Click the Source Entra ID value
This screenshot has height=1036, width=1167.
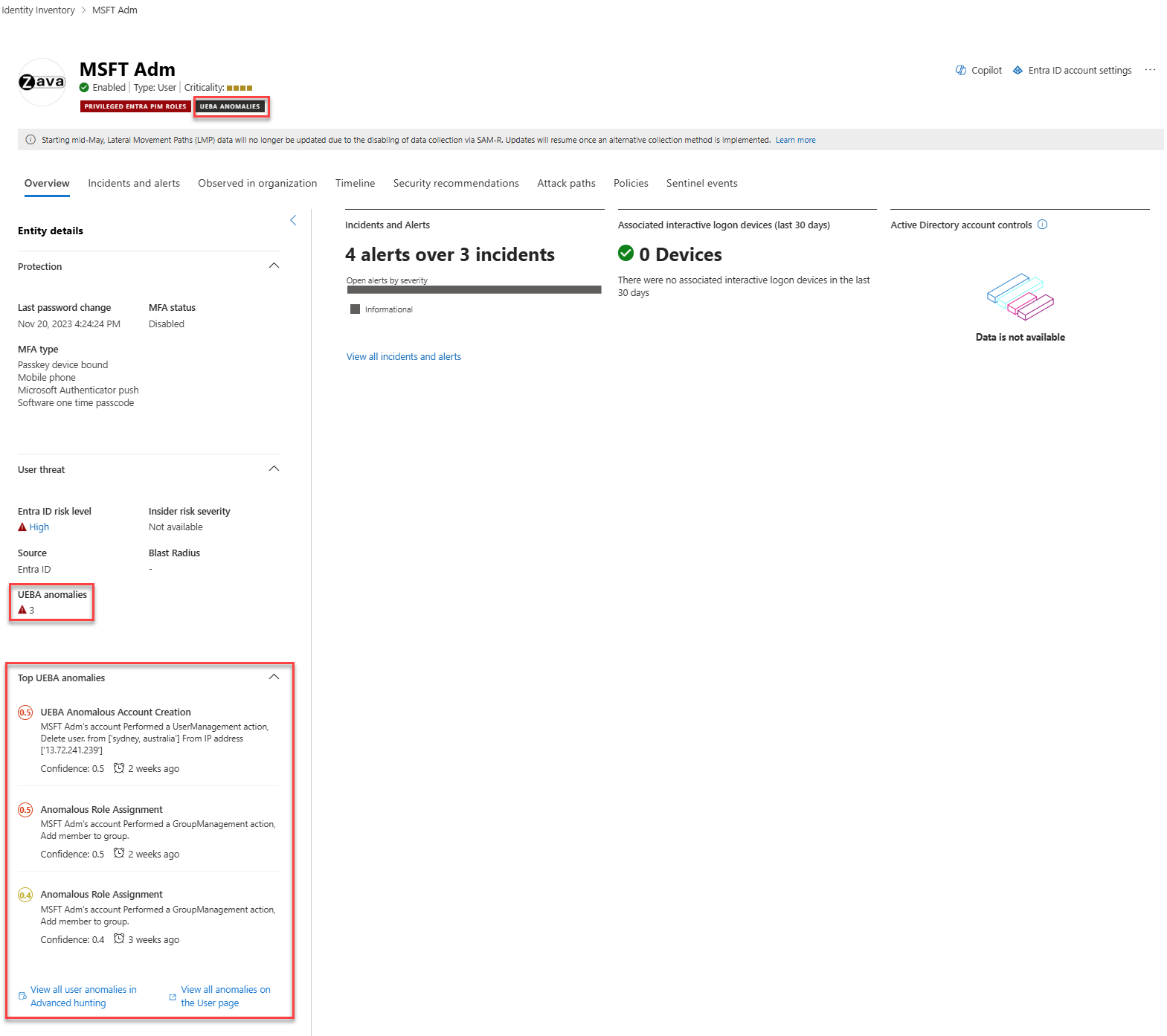click(34, 570)
